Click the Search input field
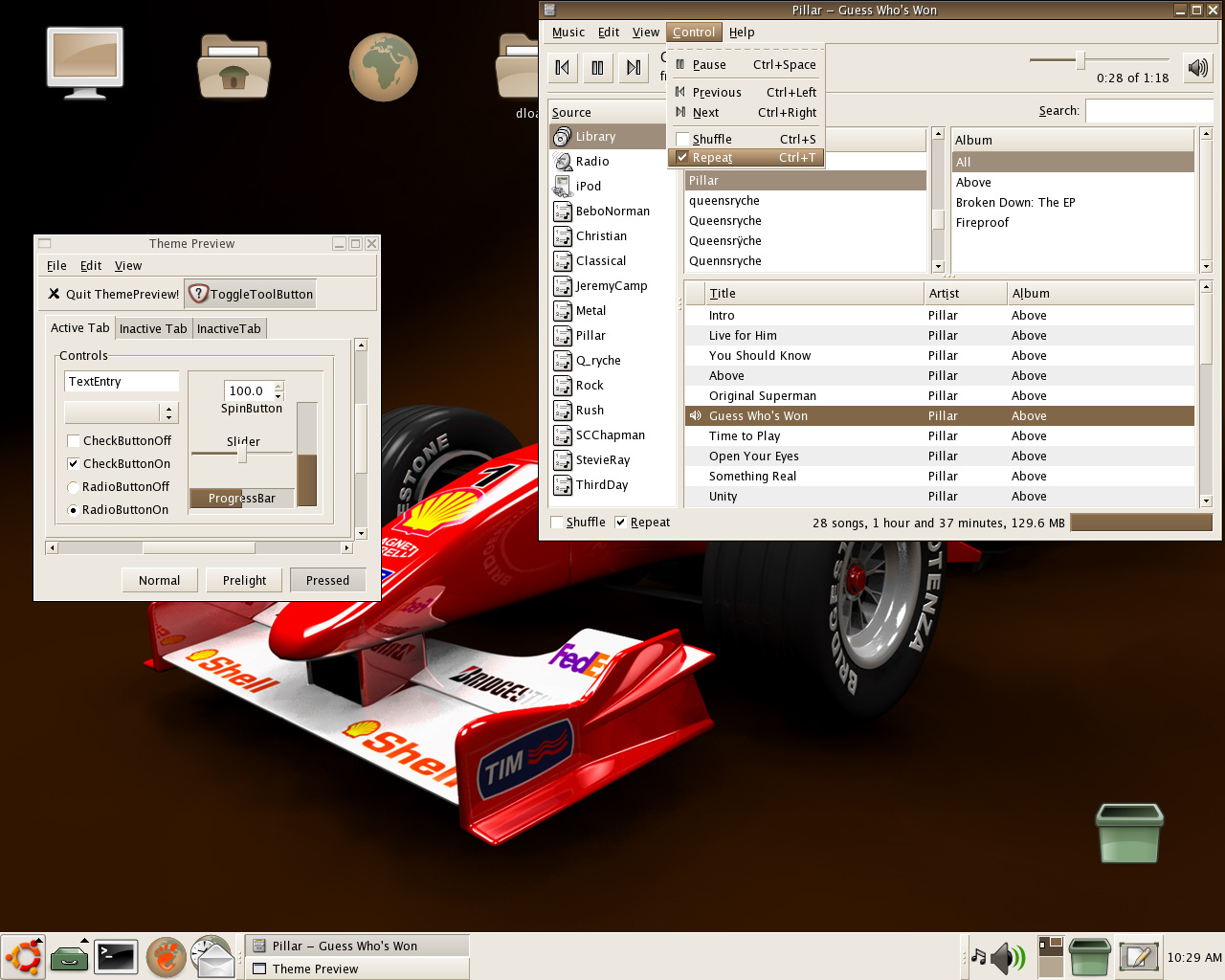Viewport: 1225px width, 980px height. (1148, 111)
